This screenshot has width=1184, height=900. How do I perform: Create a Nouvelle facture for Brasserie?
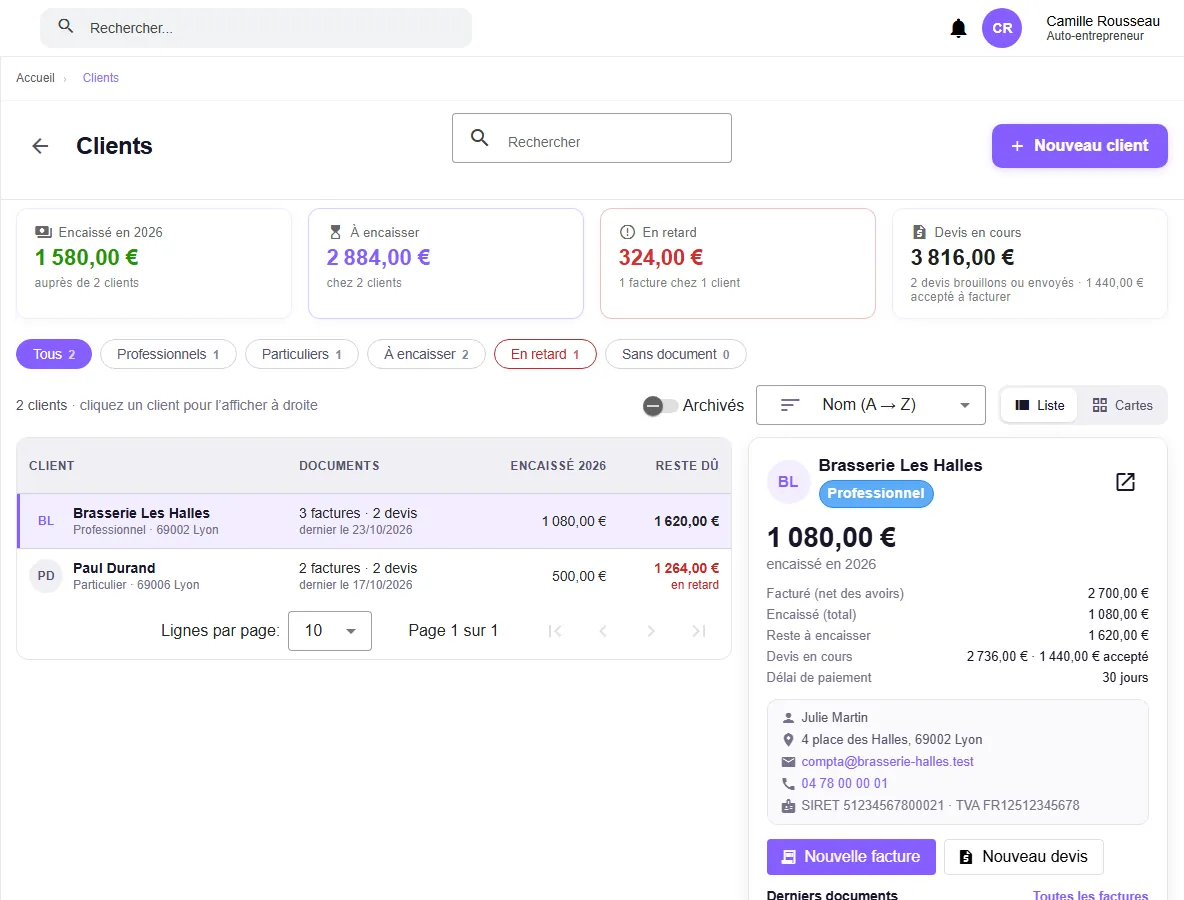(x=851, y=857)
